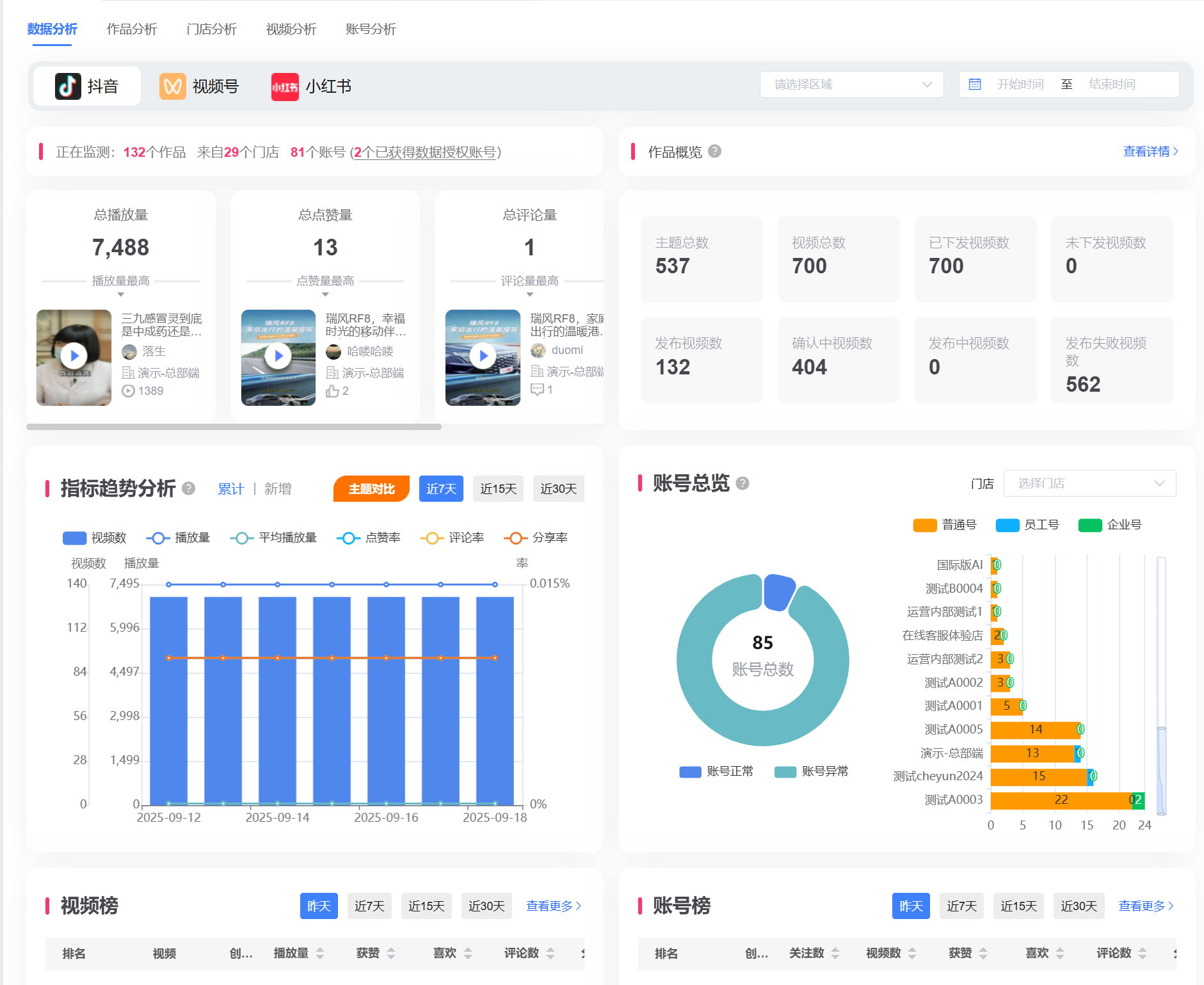Click the horizontal scrollbar below the metric cards

tap(234, 427)
